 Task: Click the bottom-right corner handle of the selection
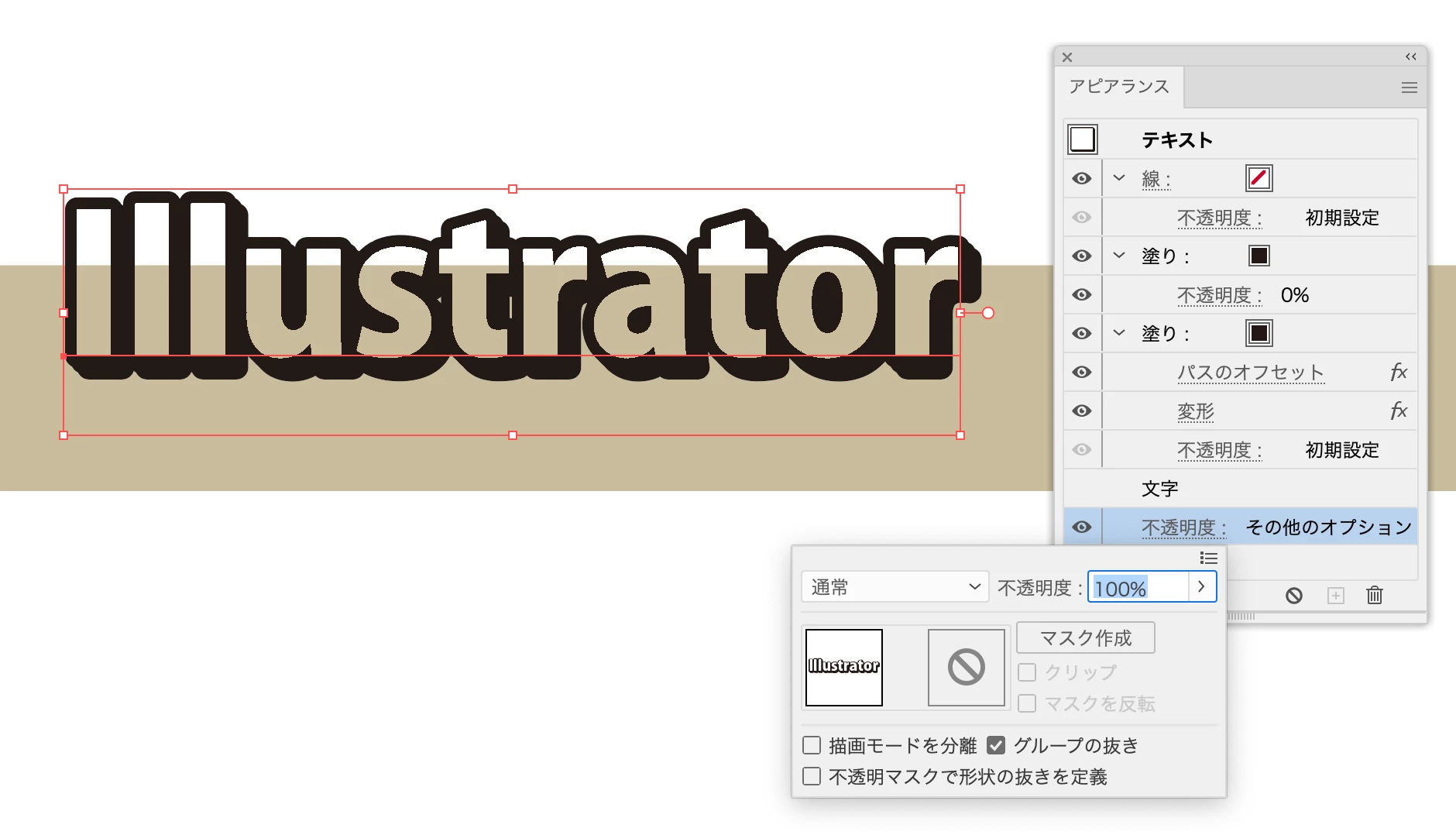pos(960,435)
